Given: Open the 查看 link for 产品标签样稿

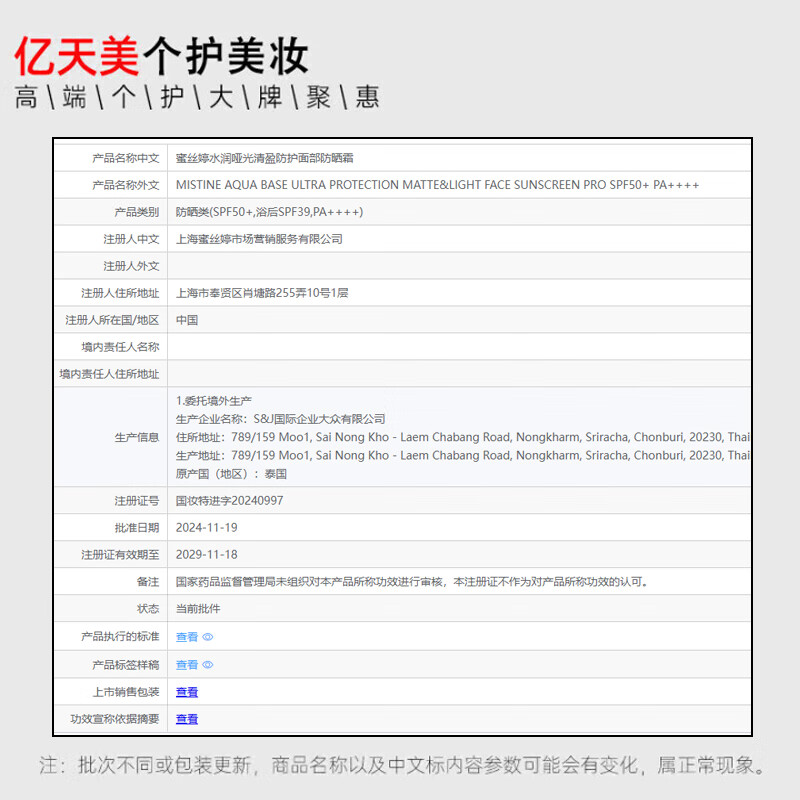Looking at the screenshot, I should tap(187, 665).
